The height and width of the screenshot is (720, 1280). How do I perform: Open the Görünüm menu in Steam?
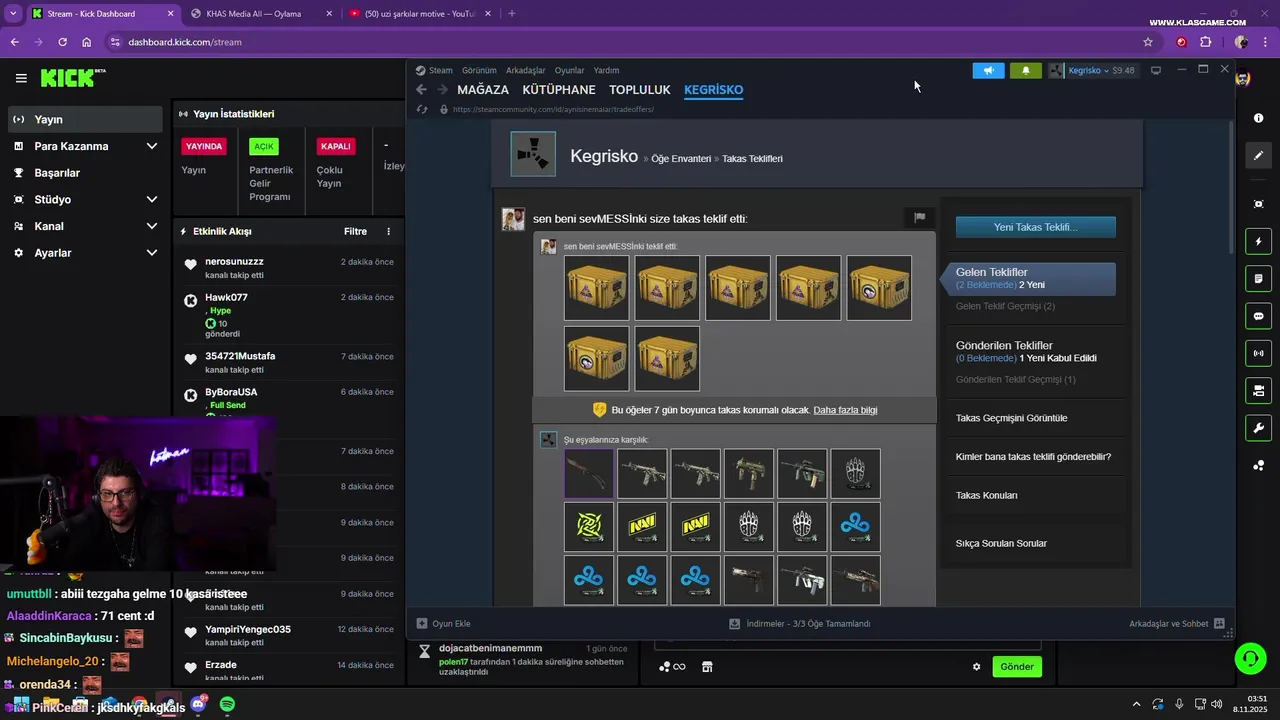pyautogui.click(x=479, y=71)
